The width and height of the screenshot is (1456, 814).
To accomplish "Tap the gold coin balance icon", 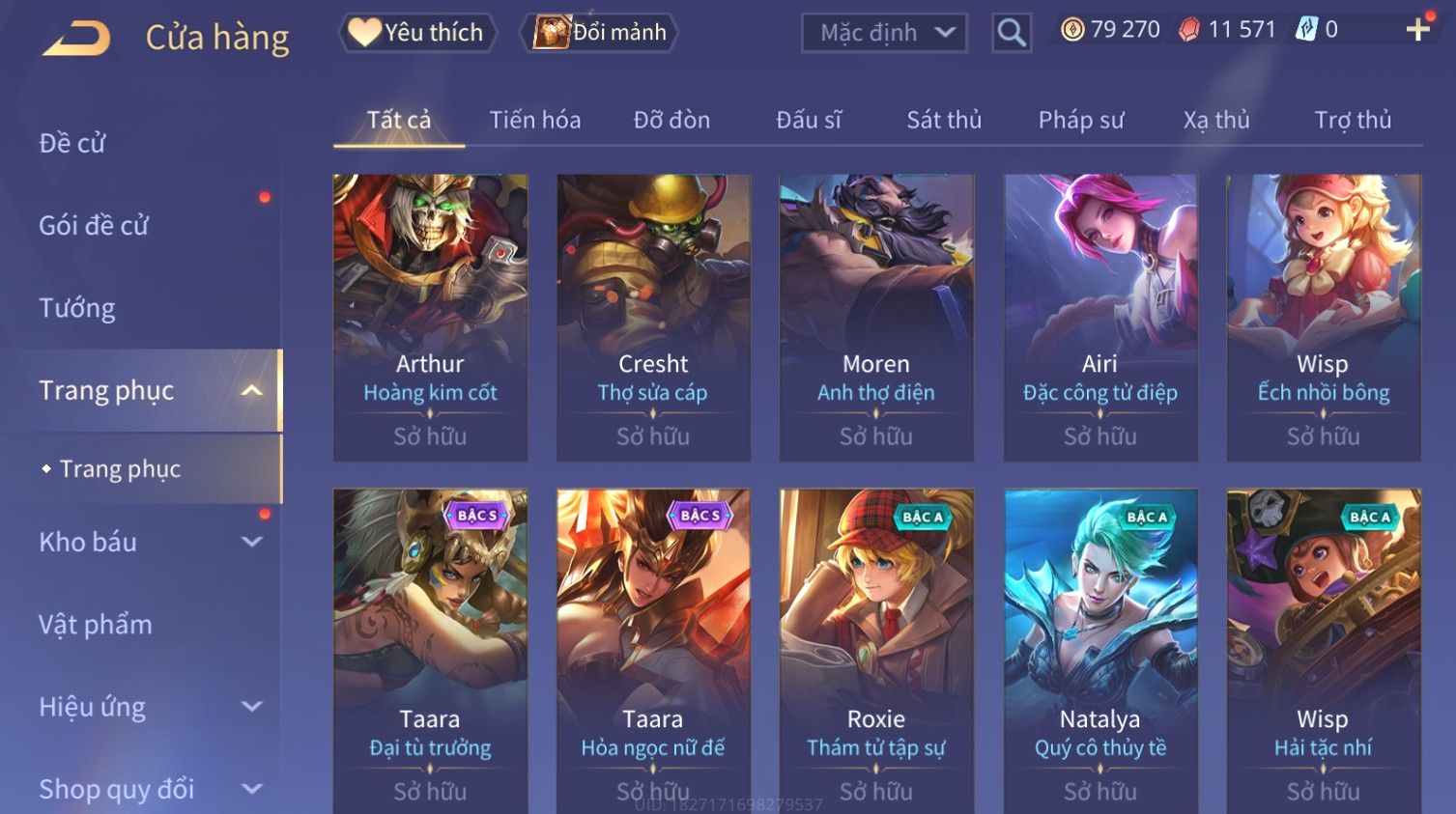I will pyautogui.click(x=1072, y=30).
